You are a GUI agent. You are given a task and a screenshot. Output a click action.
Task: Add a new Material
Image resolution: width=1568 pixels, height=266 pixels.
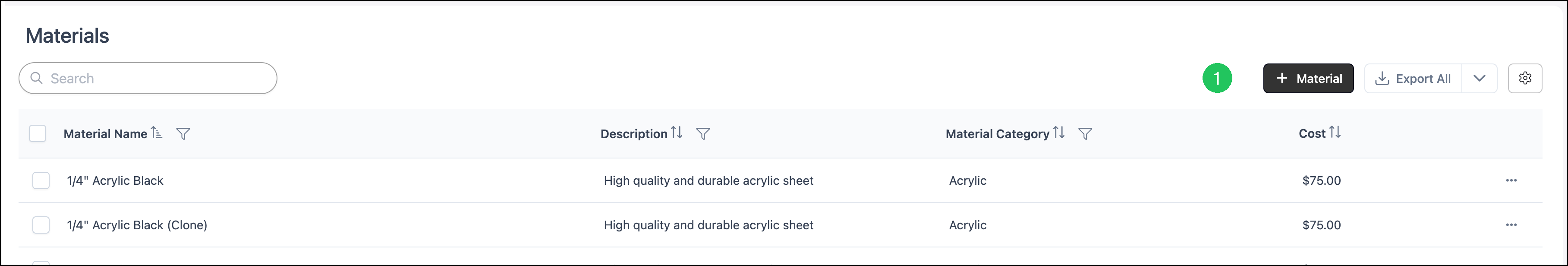point(1309,78)
